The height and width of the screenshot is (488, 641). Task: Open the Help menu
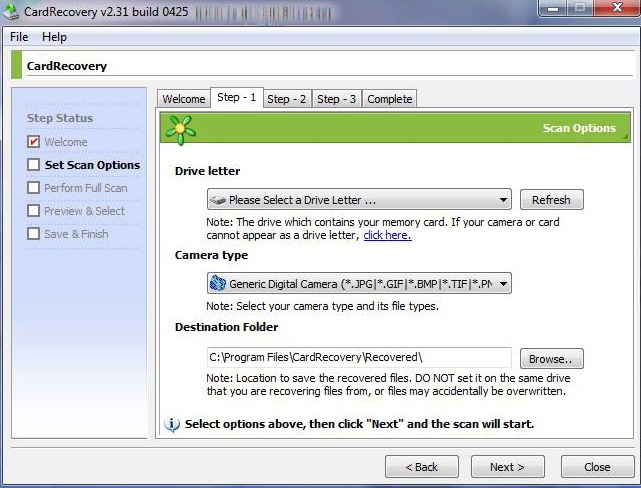point(54,37)
